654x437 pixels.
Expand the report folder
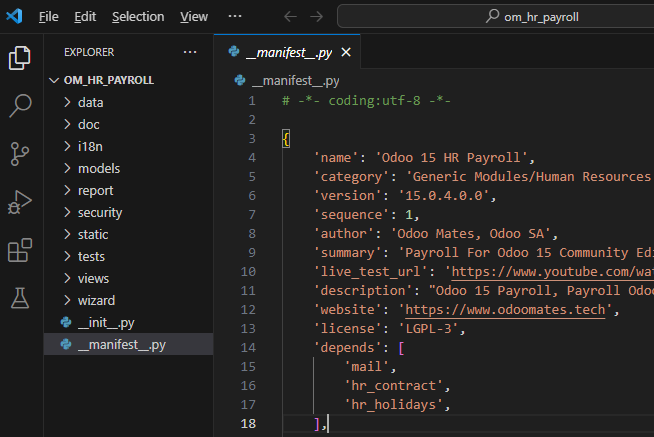point(128,190)
